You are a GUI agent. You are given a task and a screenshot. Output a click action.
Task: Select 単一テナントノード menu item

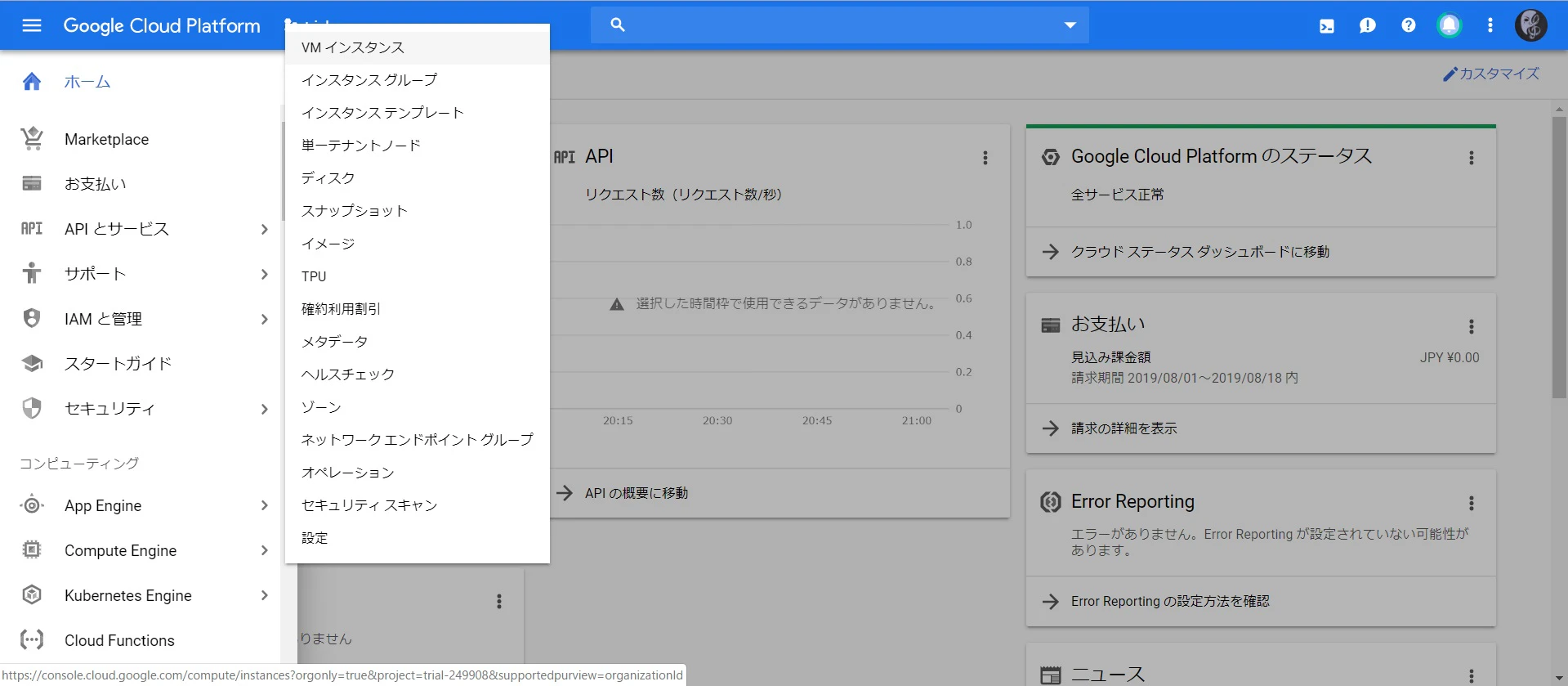pos(417,146)
